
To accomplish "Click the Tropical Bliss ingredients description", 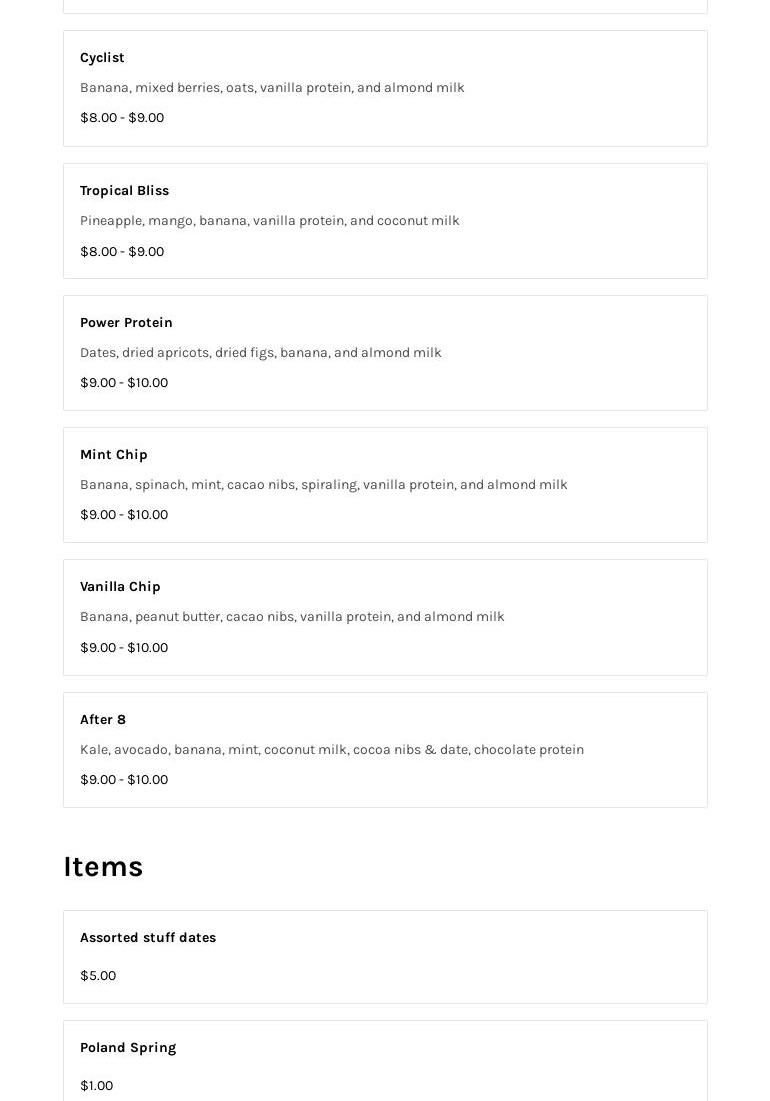I will (x=269, y=221).
